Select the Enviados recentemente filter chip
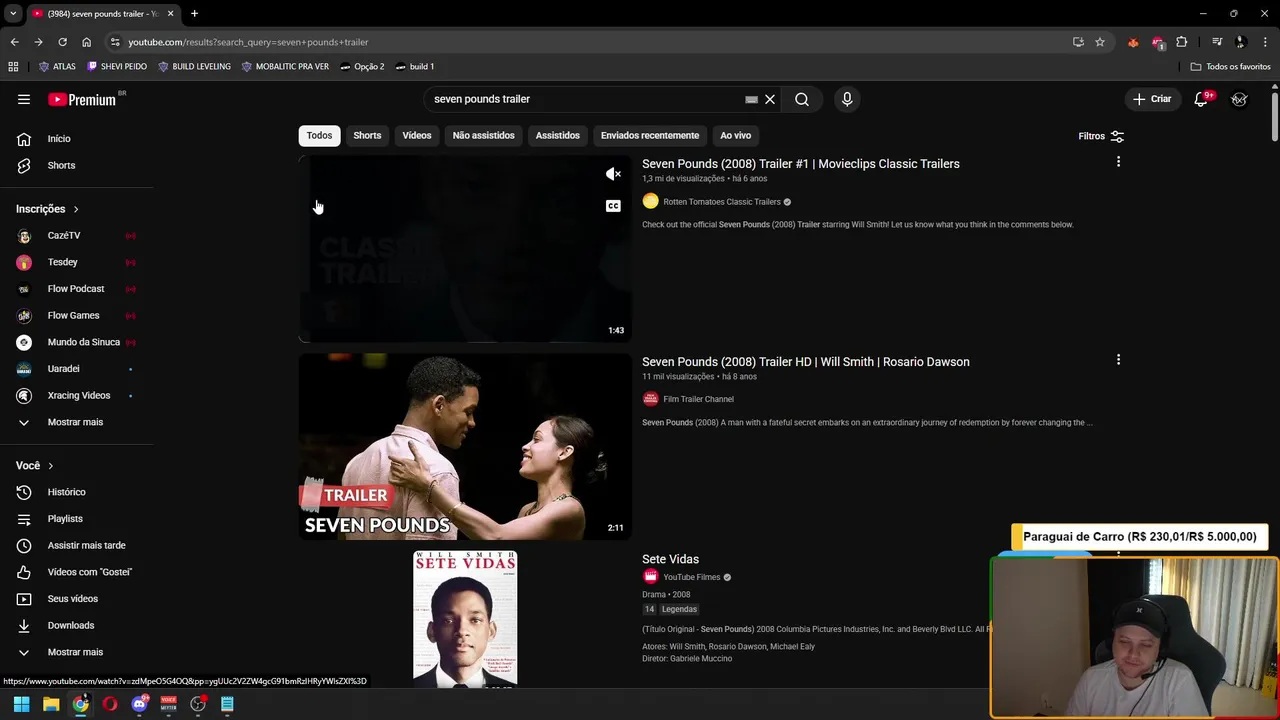The image size is (1280, 720). pos(650,135)
